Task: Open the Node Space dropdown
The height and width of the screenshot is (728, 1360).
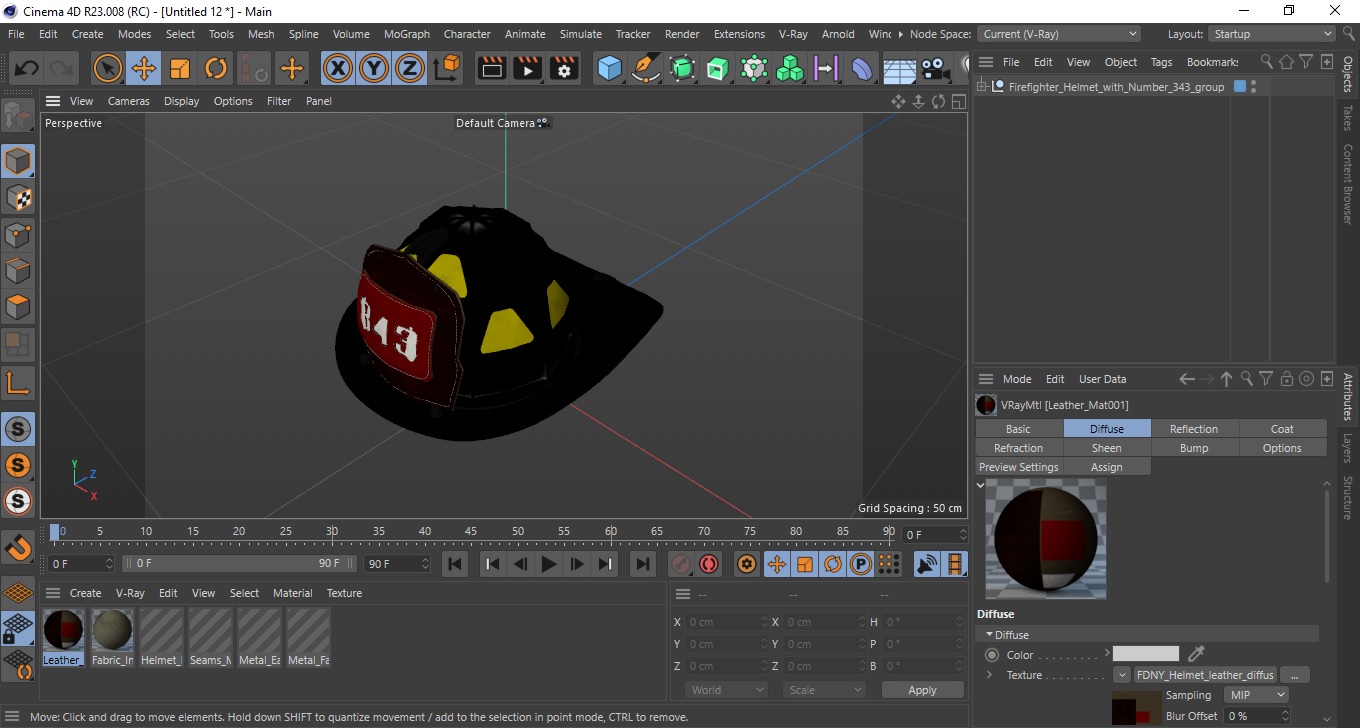Action: tap(1058, 34)
